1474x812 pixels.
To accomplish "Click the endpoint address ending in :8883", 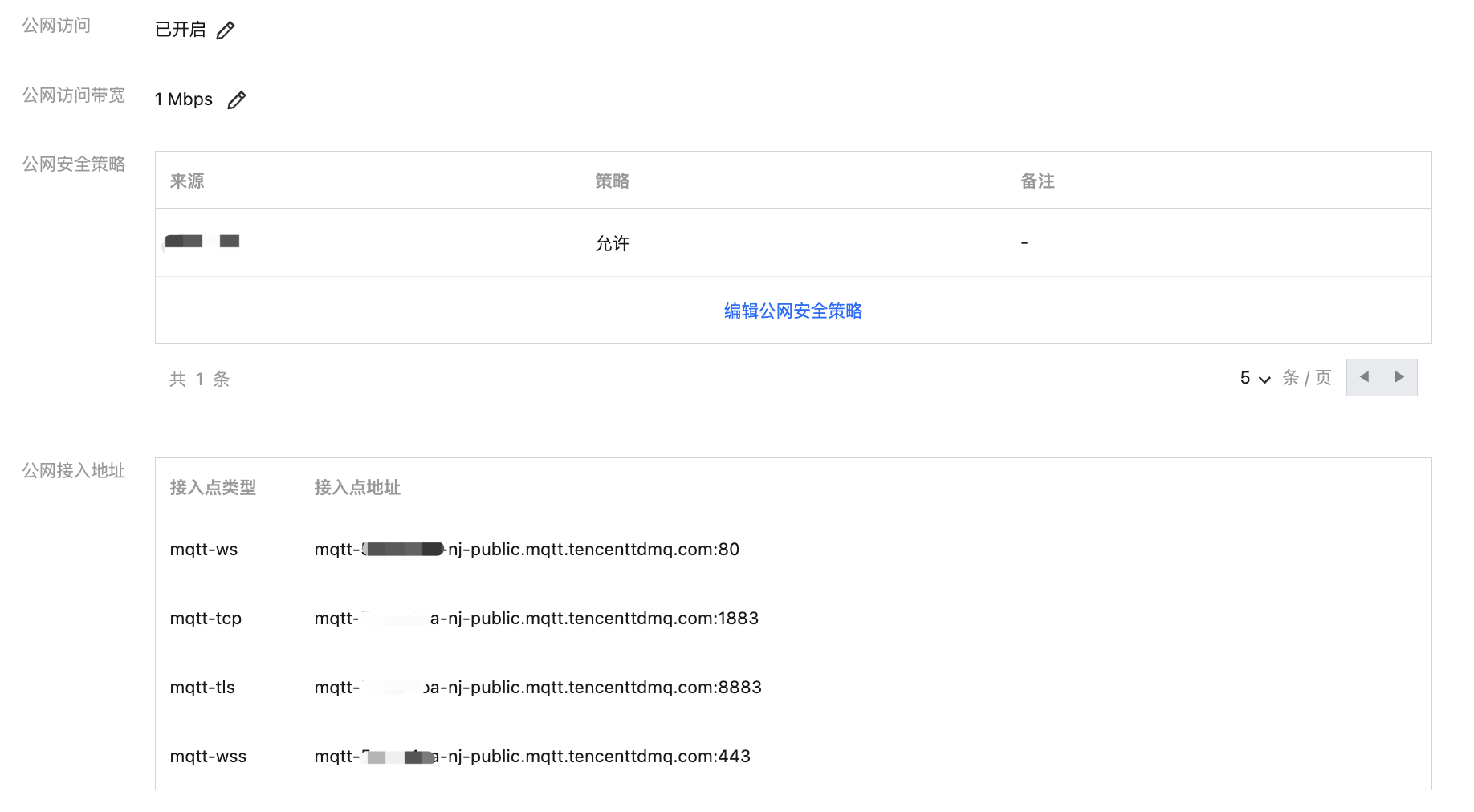I will pos(538,688).
